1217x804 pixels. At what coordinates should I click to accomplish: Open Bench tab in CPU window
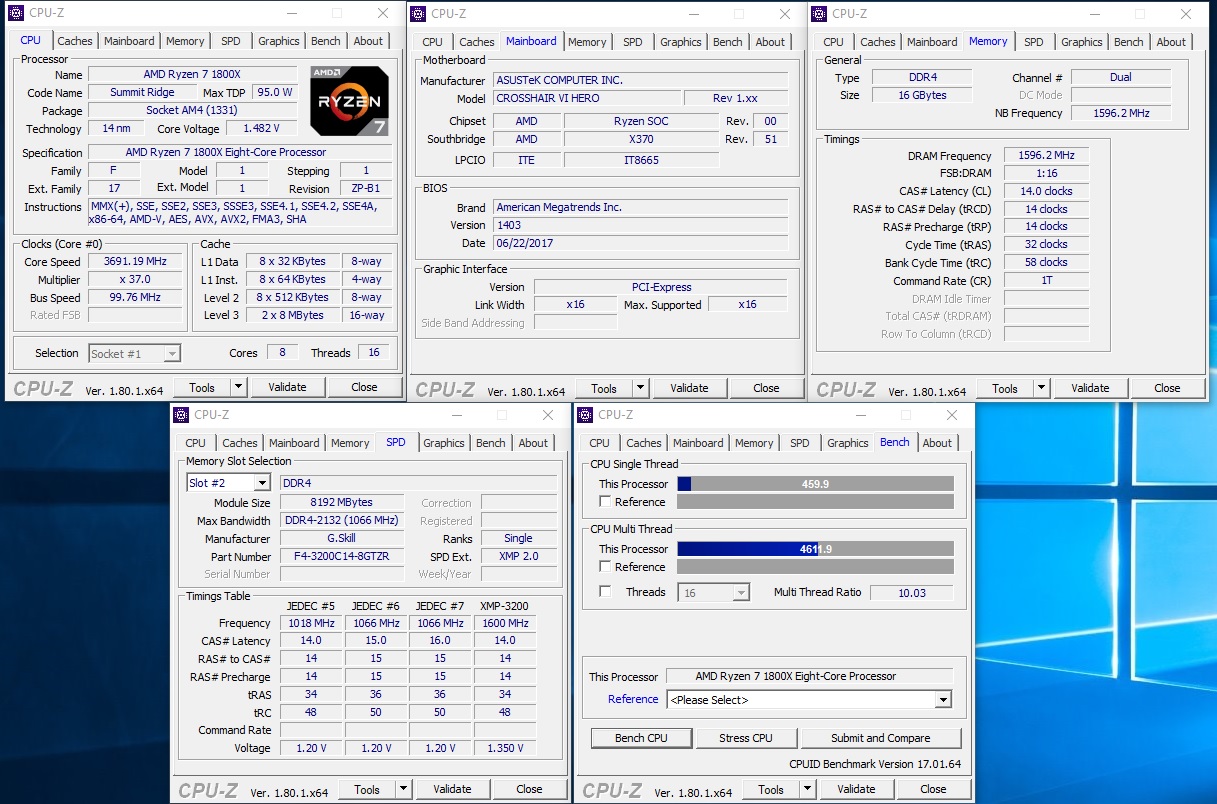[326, 41]
